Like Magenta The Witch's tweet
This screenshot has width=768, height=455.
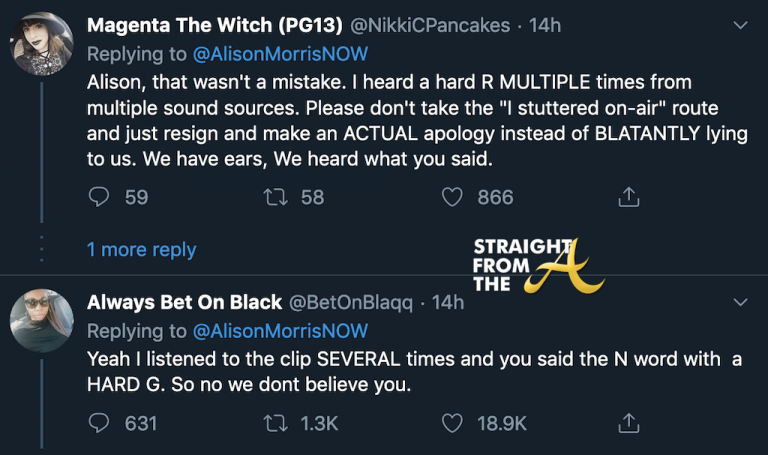tap(453, 197)
